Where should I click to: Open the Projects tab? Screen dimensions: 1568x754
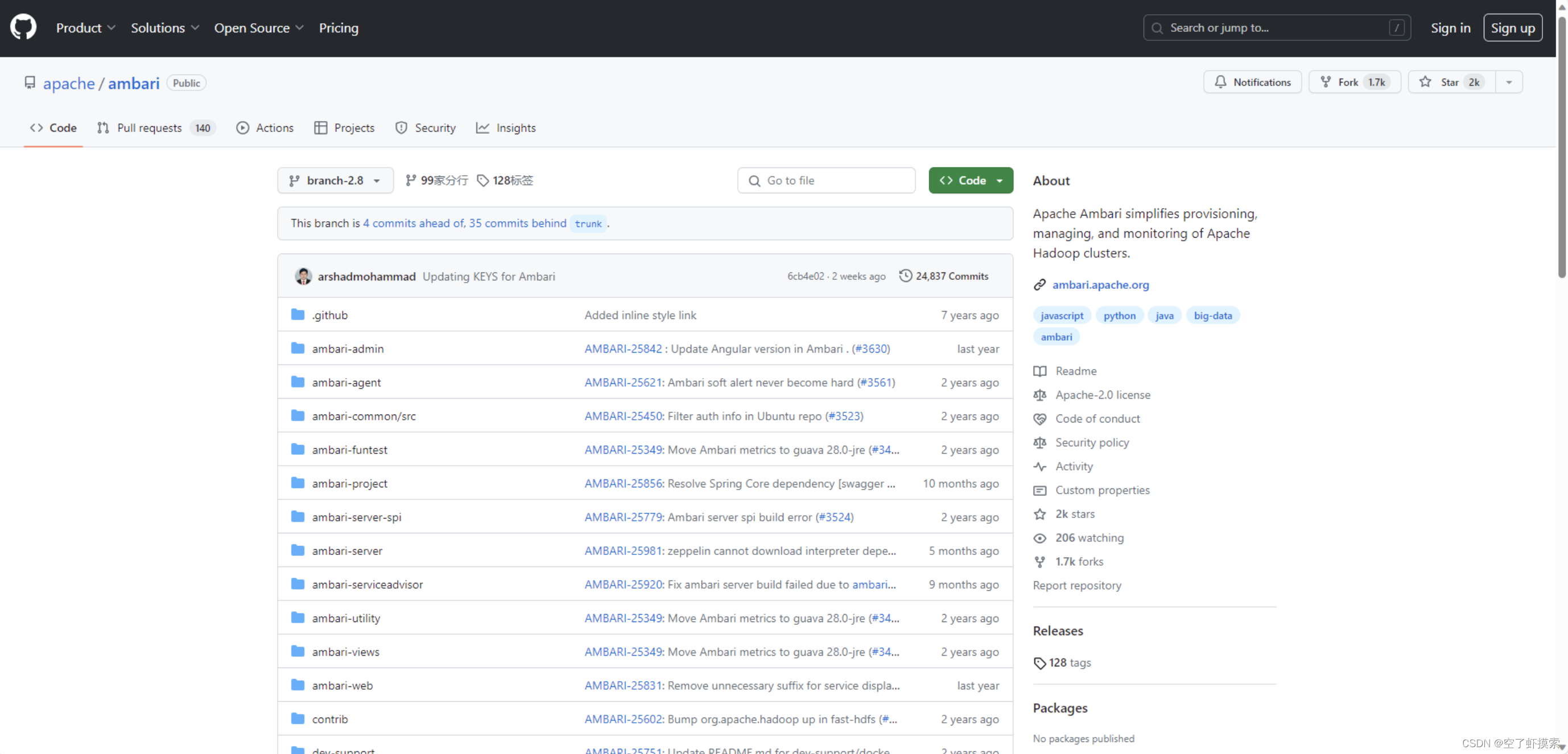pyautogui.click(x=344, y=128)
